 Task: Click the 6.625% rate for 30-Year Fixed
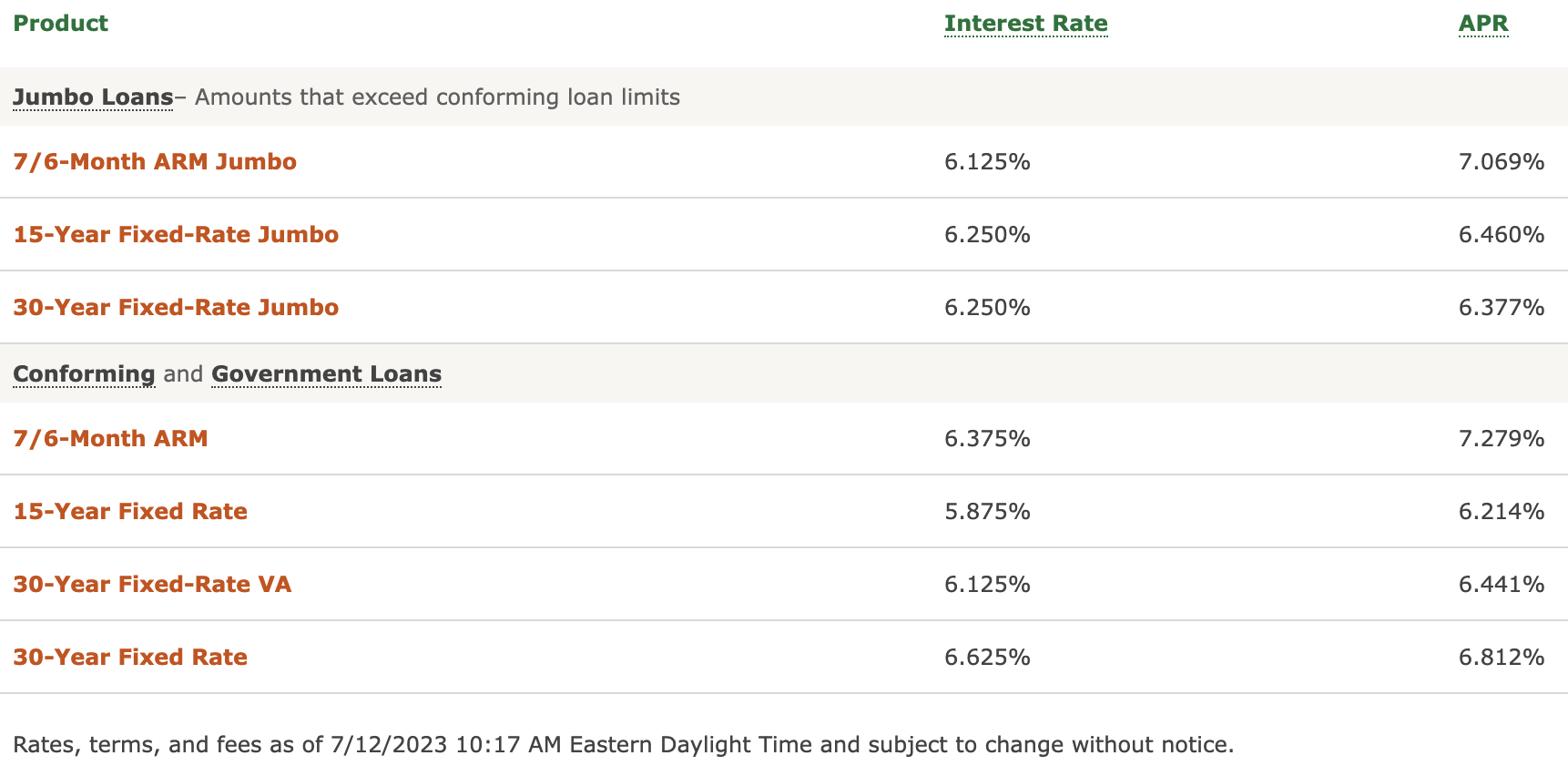[x=987, y=658]
